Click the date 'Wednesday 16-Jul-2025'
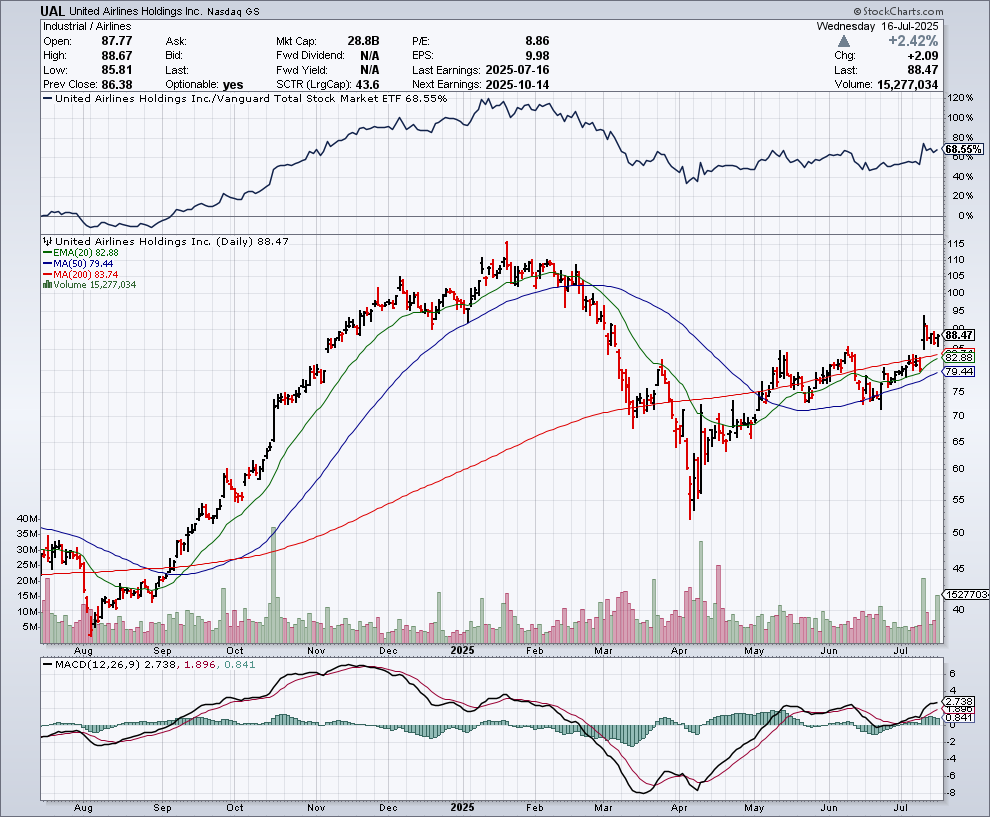 (878, 27)
